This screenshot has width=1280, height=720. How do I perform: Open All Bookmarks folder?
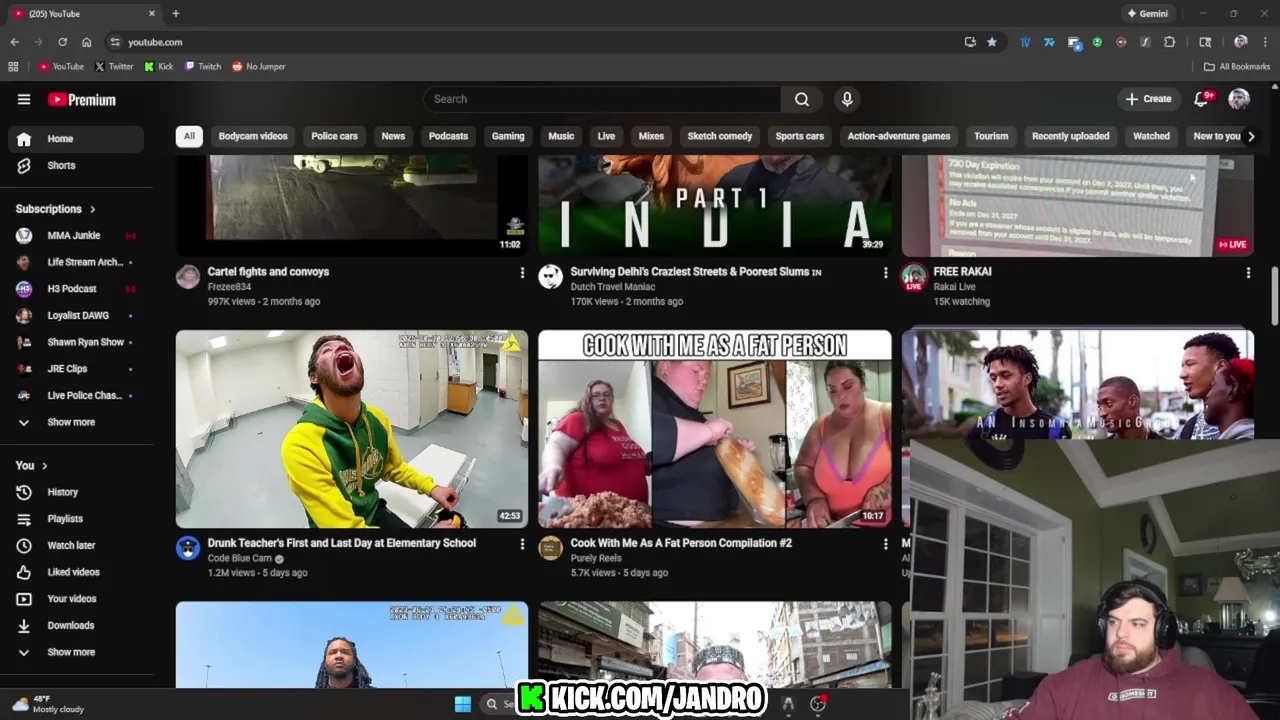click(x=1237, y=66)
